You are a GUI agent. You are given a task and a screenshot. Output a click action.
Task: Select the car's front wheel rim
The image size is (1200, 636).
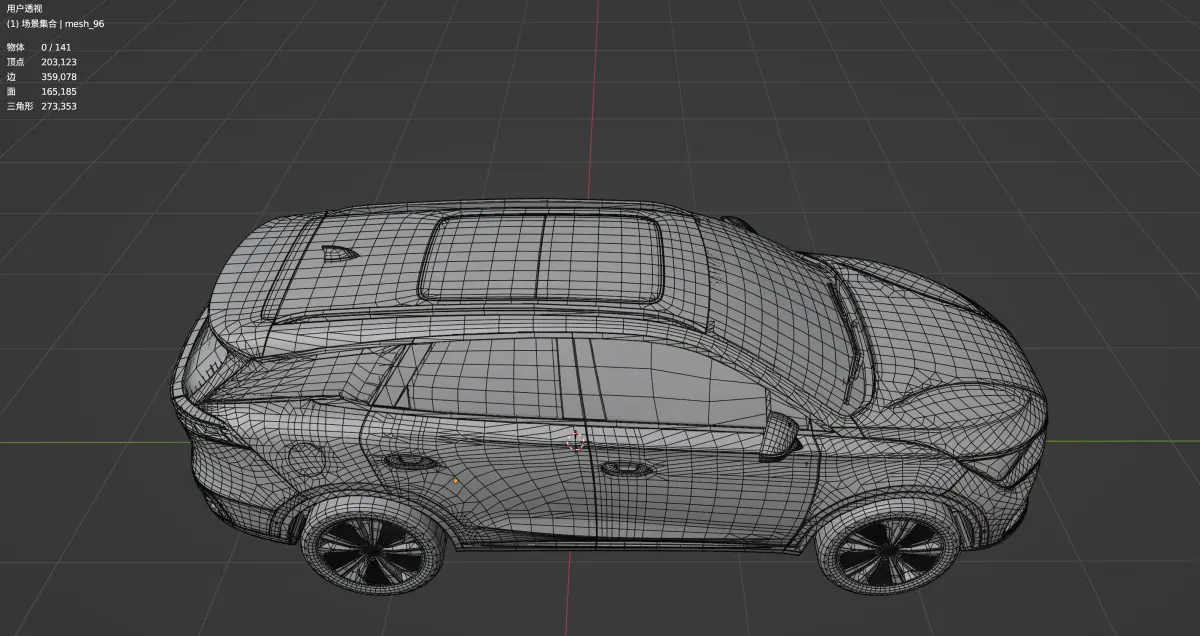[888, 552]
